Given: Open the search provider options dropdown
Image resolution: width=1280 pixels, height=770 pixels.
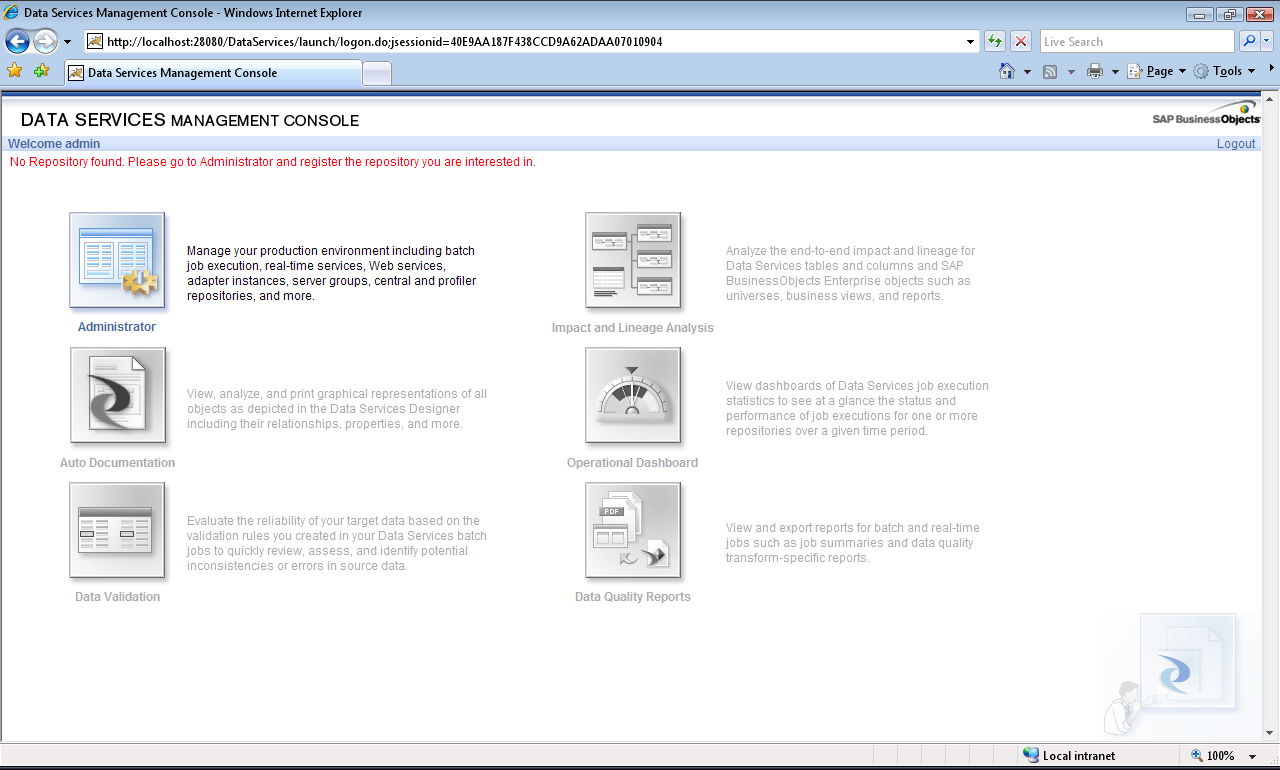Looking at the screenshot, I should tap(1267, 41).
